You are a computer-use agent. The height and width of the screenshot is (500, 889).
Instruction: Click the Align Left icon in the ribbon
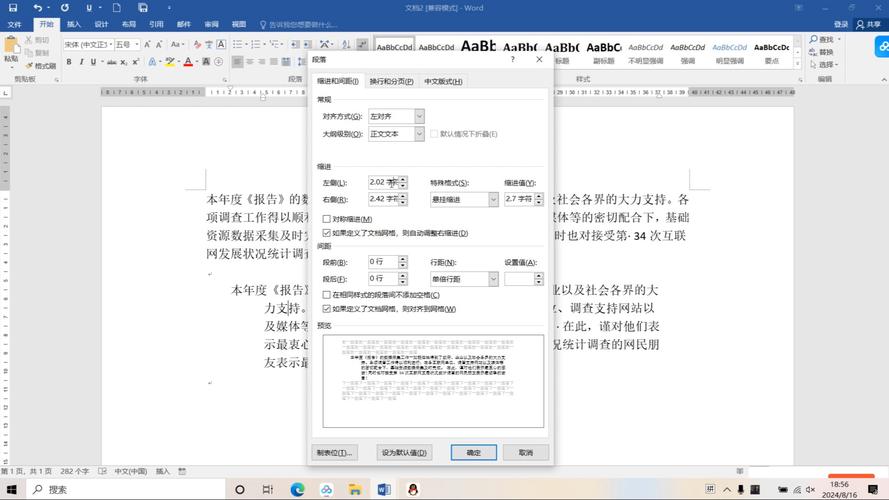pos(238,62)
